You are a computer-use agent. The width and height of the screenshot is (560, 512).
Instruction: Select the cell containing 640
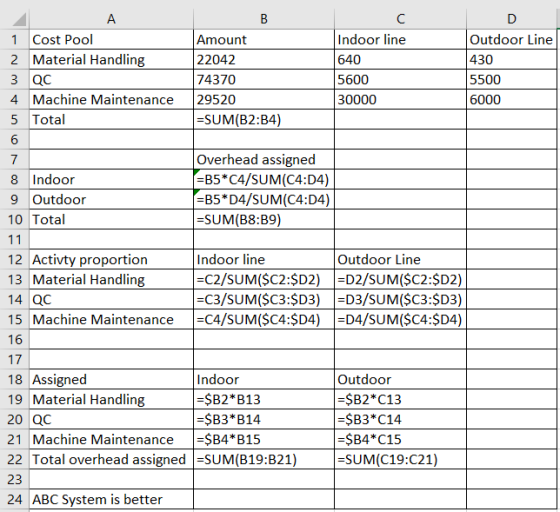pyautogui.click(x=400, y=59)
